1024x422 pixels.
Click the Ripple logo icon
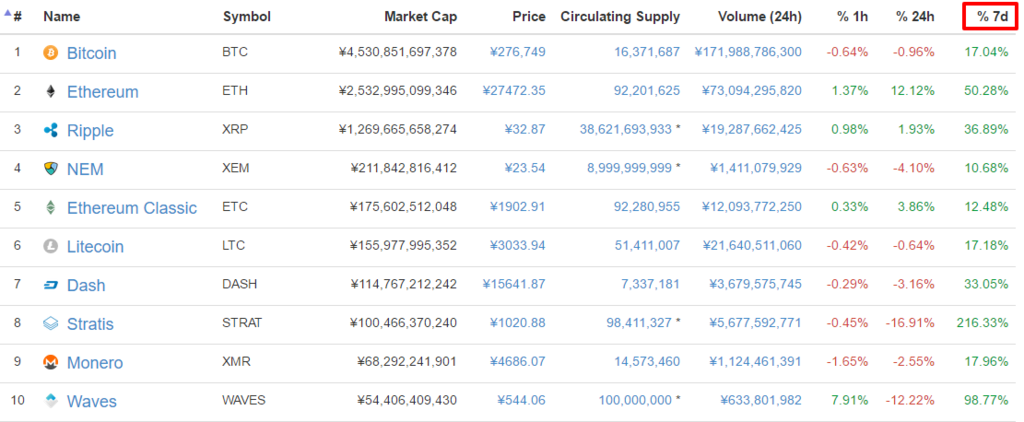pos(50,131)
